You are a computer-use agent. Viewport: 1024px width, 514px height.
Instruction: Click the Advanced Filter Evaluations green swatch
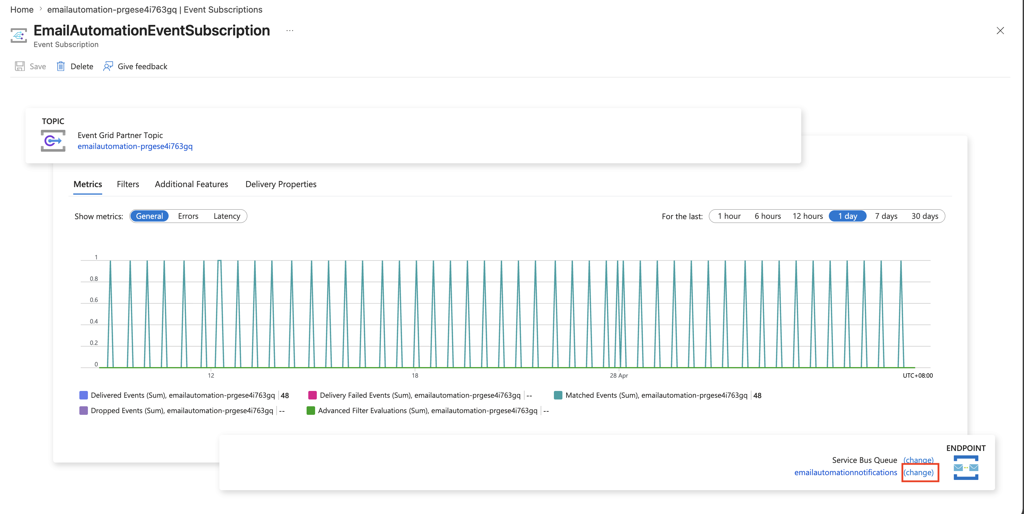point(310,411)
